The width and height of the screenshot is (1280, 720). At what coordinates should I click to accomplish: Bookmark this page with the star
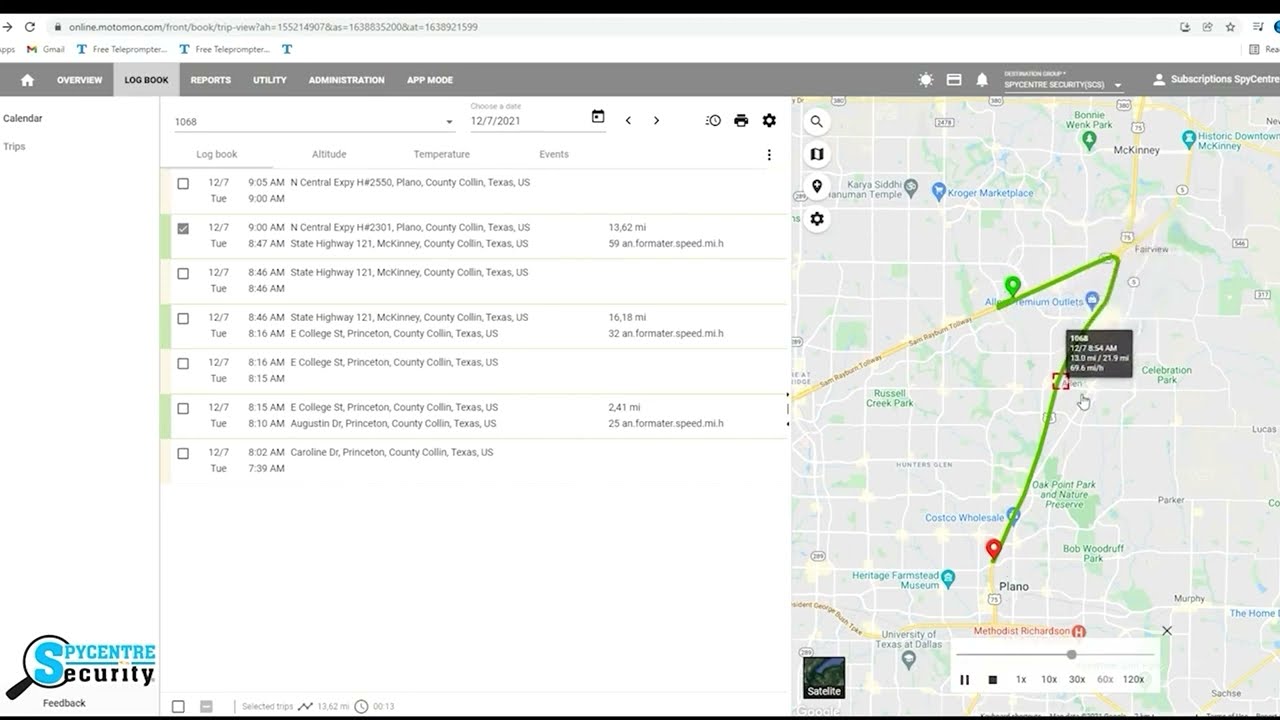coord(1231,27)
